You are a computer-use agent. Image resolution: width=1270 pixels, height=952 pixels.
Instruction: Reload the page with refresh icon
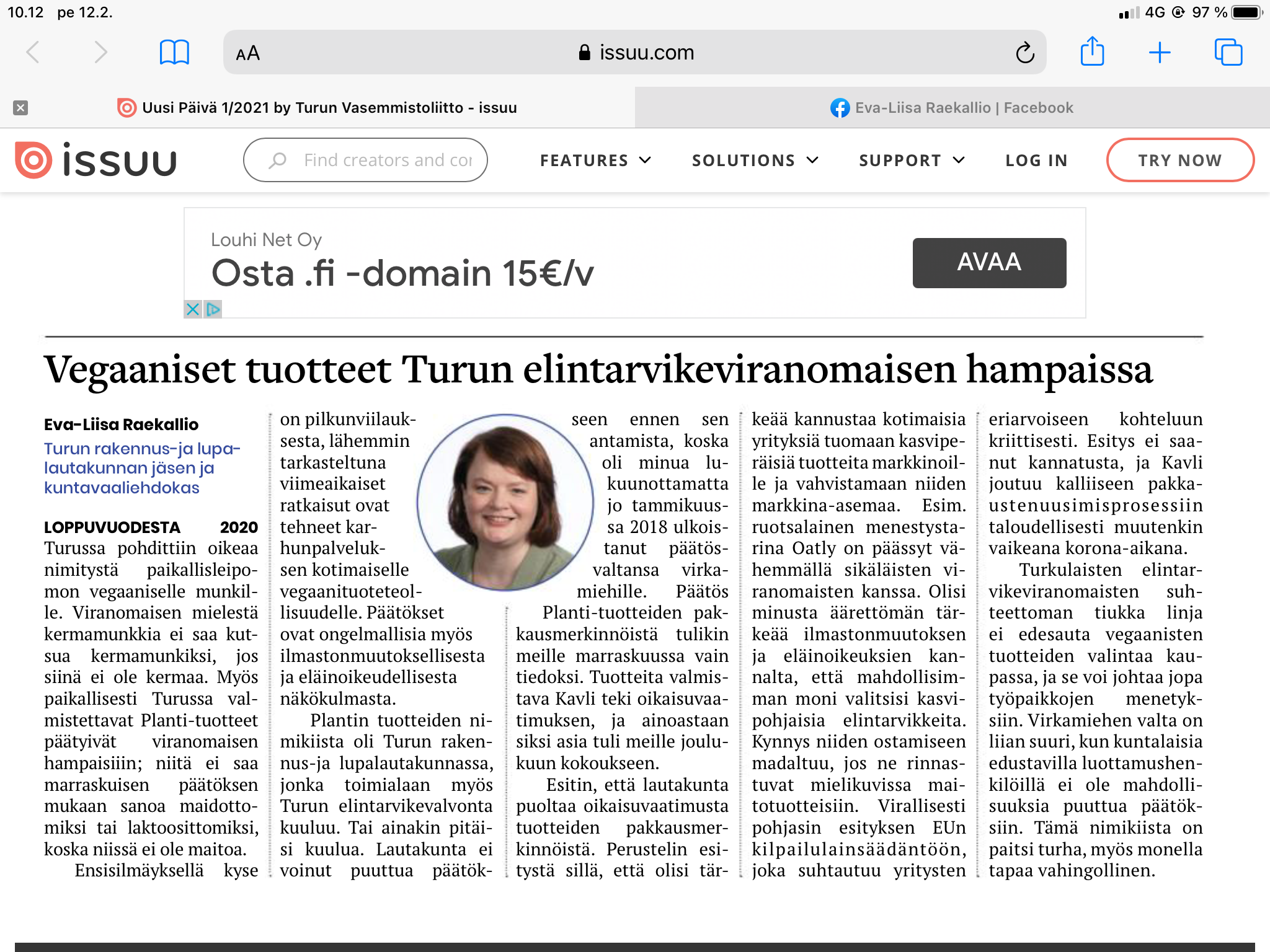pos(1025,53)
